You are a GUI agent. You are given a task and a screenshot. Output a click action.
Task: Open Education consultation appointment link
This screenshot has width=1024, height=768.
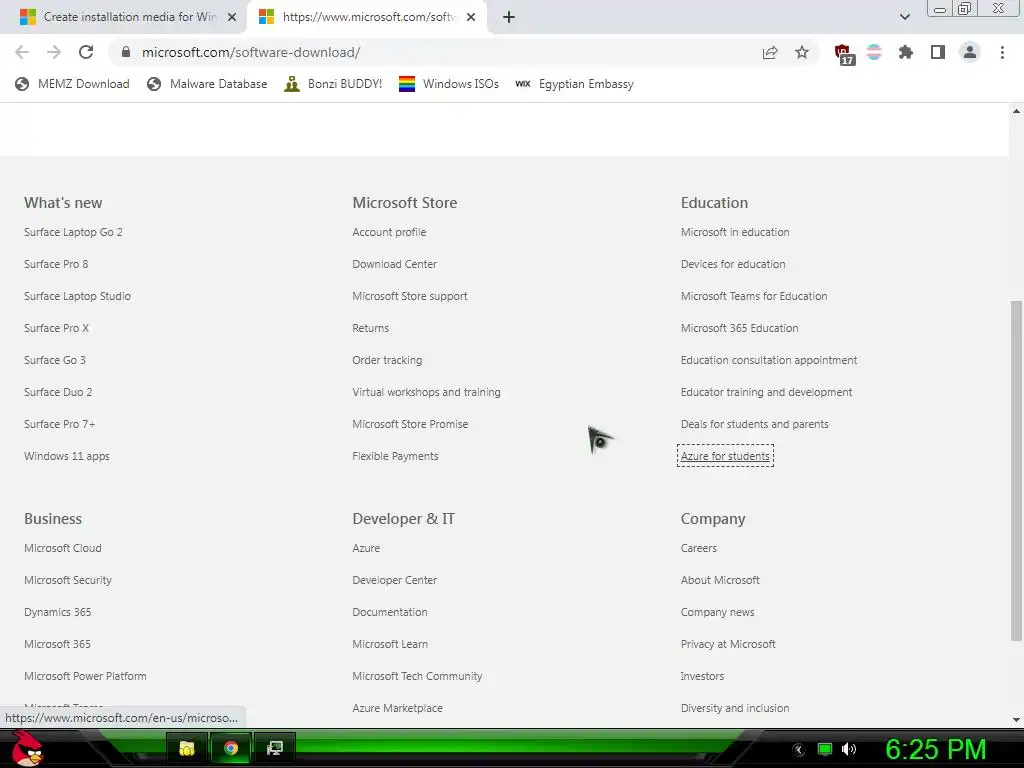click(x=769, y=360)
